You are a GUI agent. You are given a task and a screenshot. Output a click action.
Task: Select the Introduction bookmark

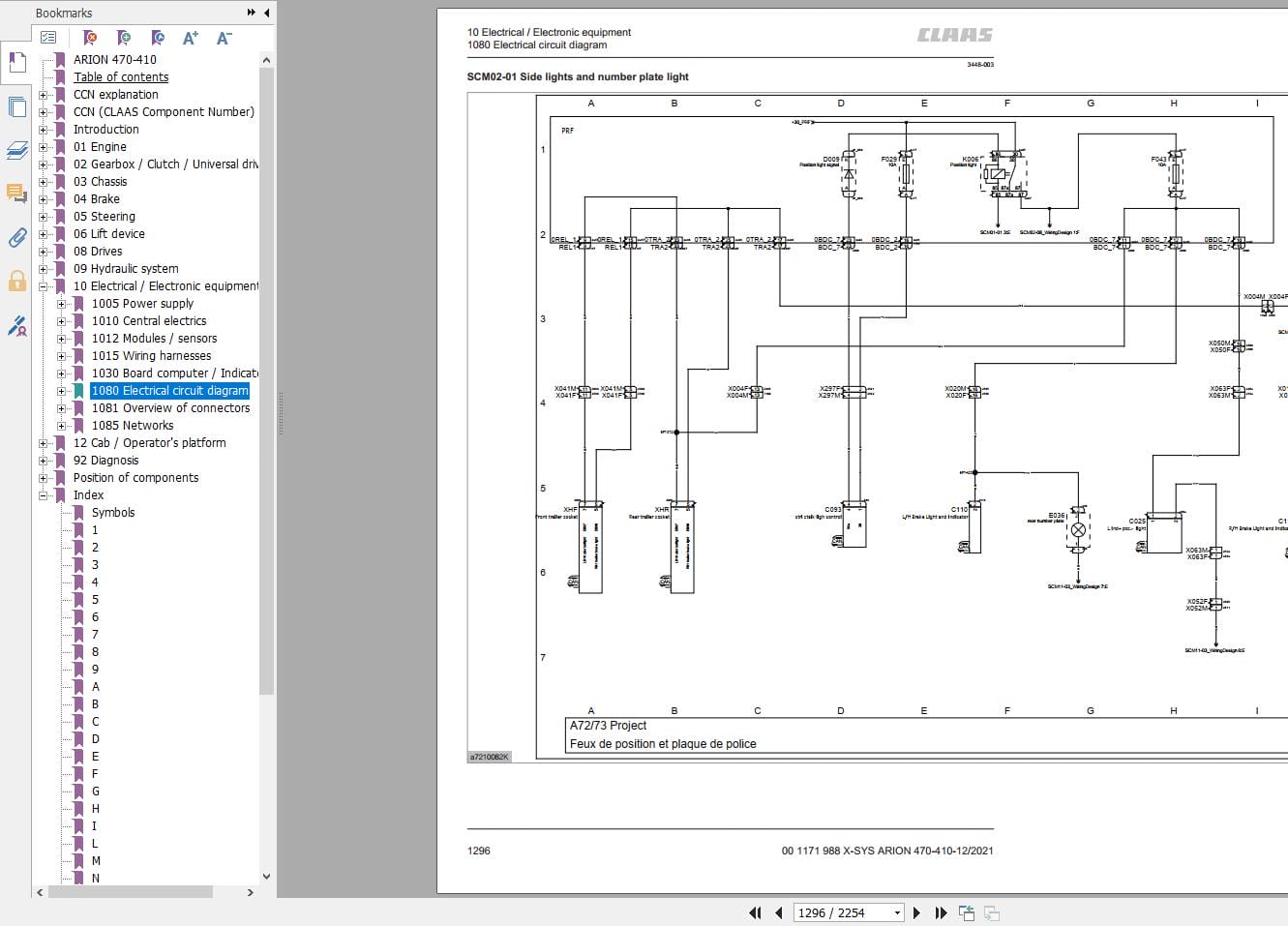point(105,130)
